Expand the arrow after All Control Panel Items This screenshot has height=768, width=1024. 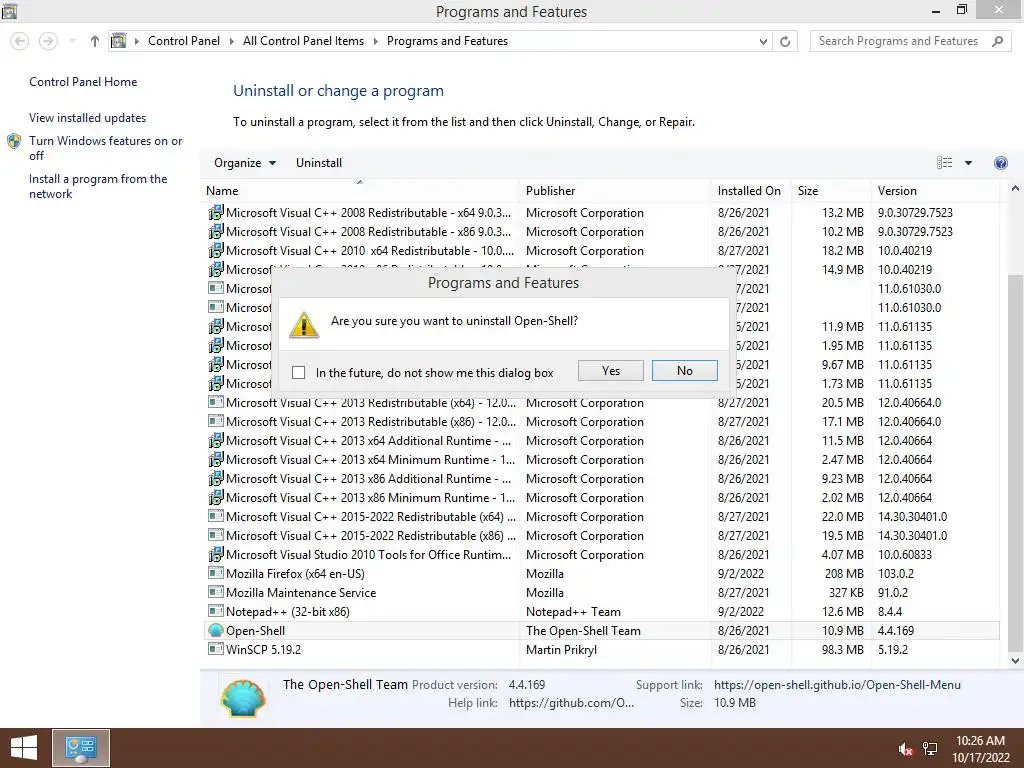tap(376, 41)
